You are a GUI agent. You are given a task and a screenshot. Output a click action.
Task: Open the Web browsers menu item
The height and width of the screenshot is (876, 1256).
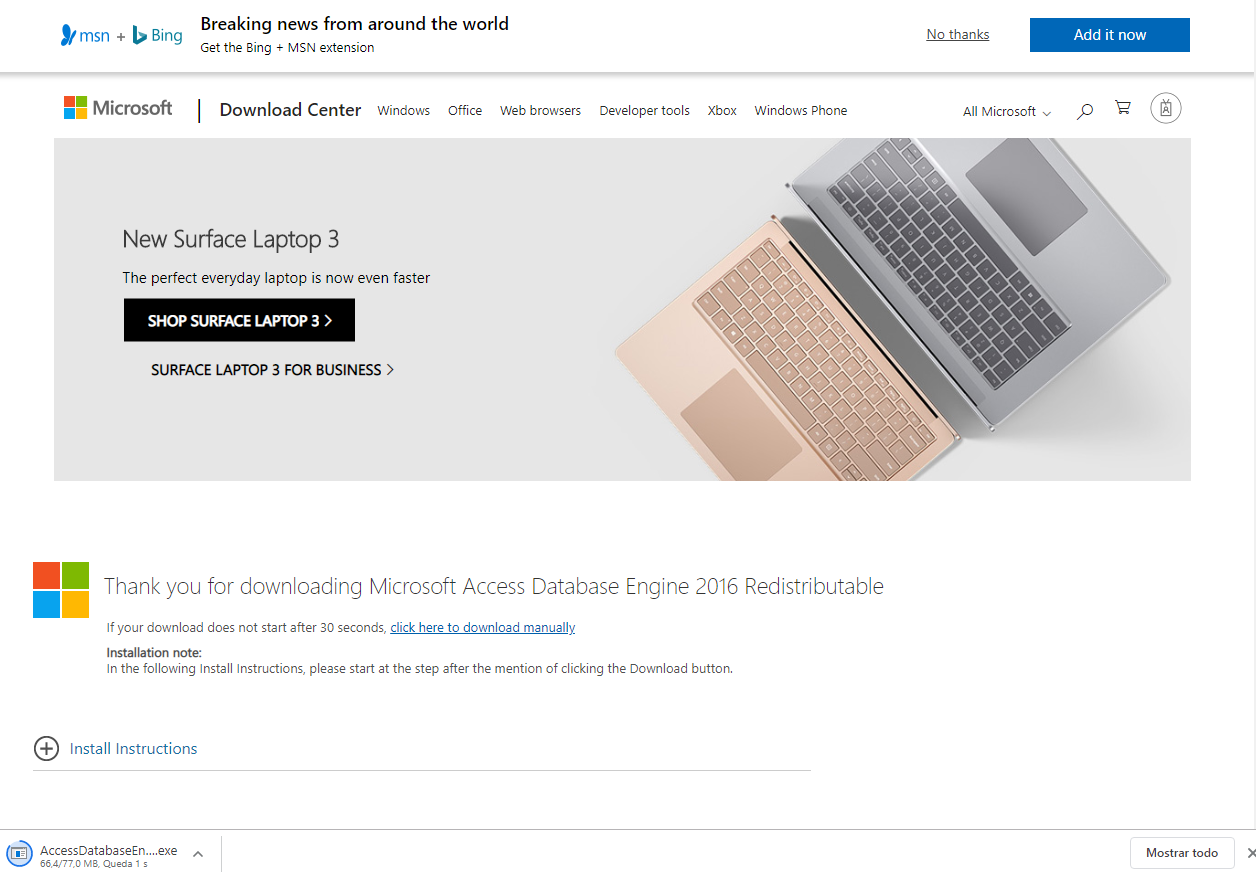point(540,111)
